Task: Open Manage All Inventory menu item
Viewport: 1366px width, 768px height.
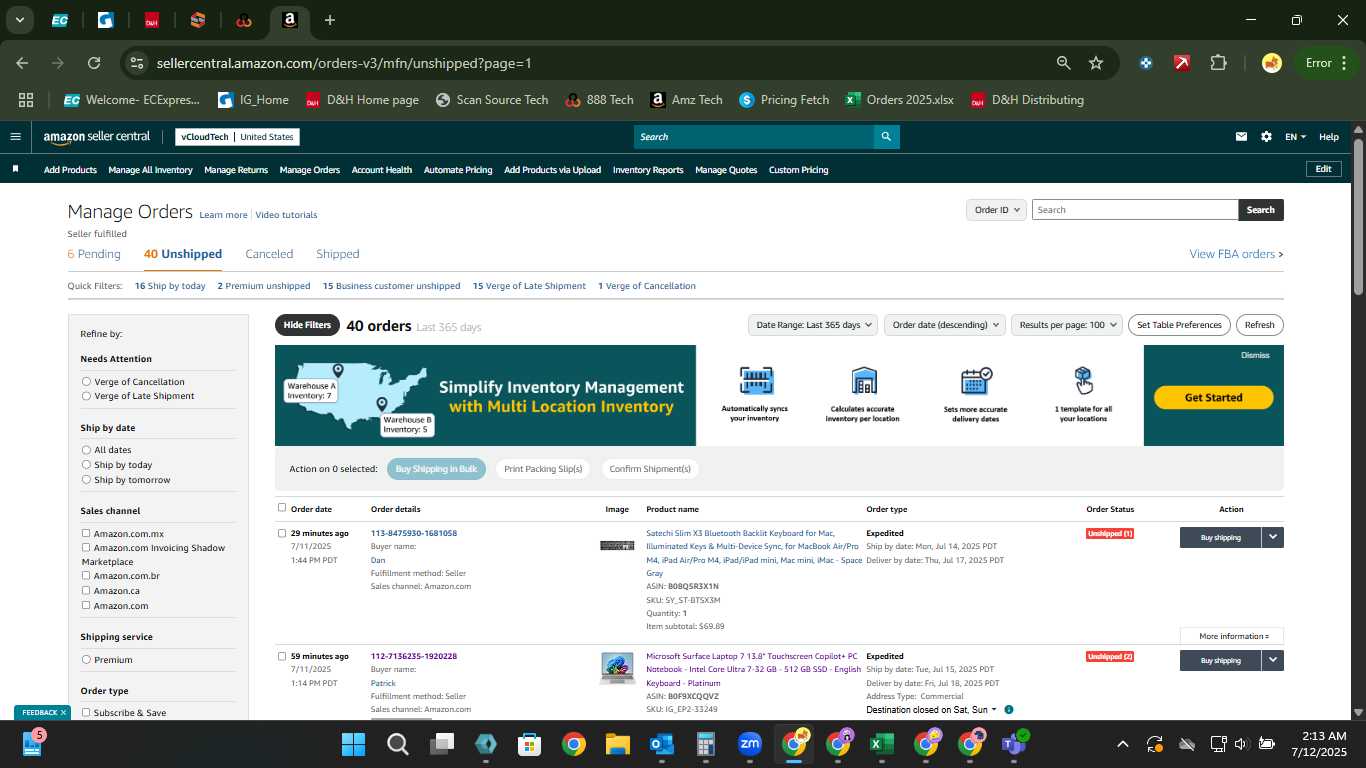Action: point(150,170)
